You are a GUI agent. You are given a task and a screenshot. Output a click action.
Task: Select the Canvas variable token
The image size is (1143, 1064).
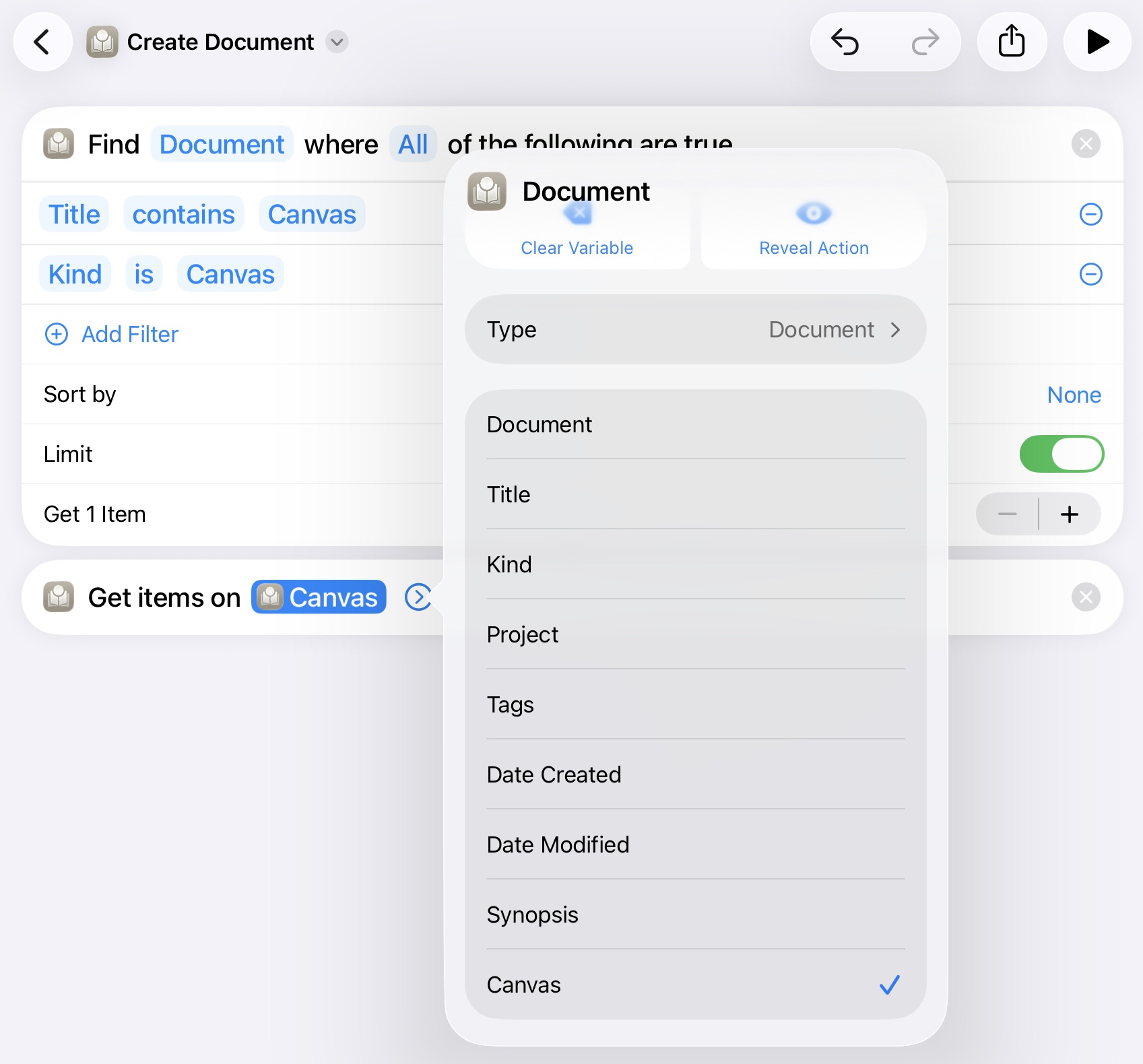(x=319, y=597)
